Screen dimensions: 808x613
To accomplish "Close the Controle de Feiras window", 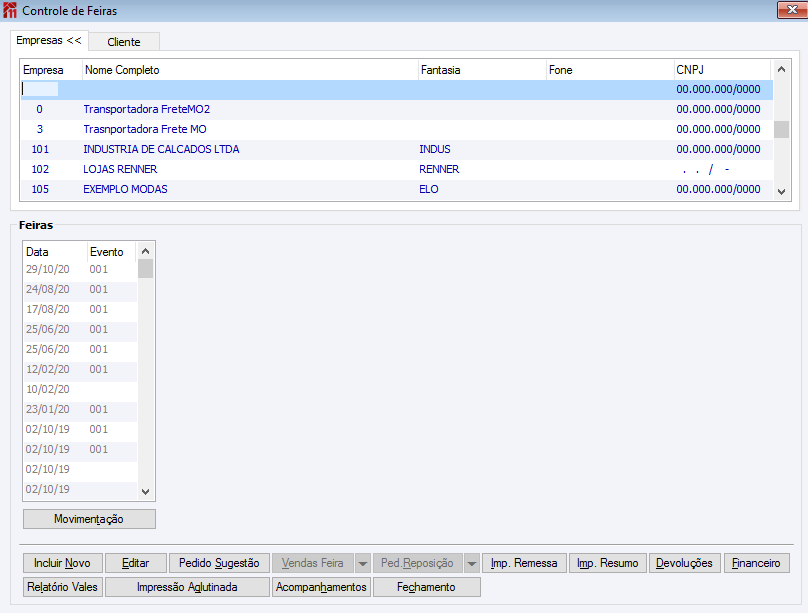I will 792,10.
